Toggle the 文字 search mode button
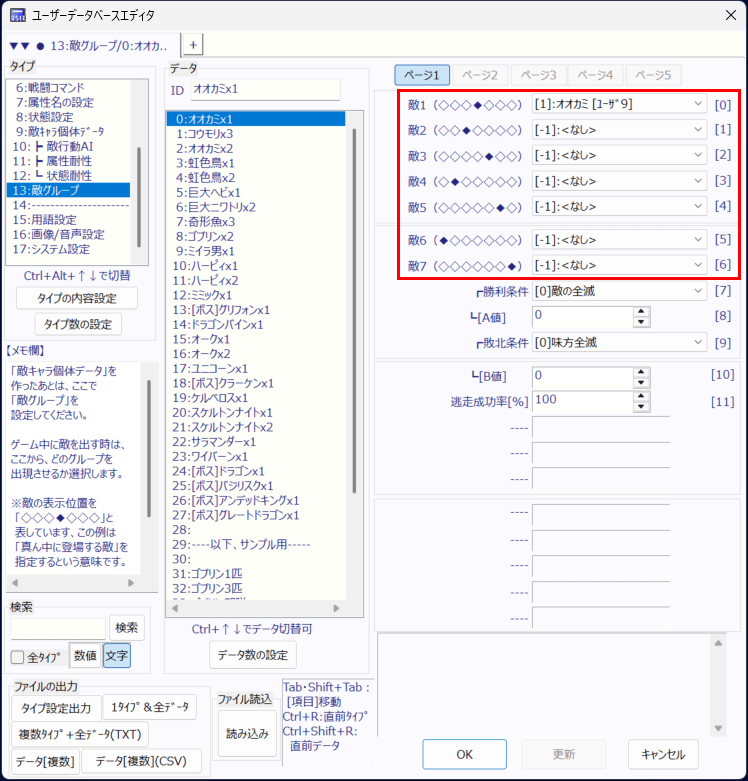 click(116, 656)
